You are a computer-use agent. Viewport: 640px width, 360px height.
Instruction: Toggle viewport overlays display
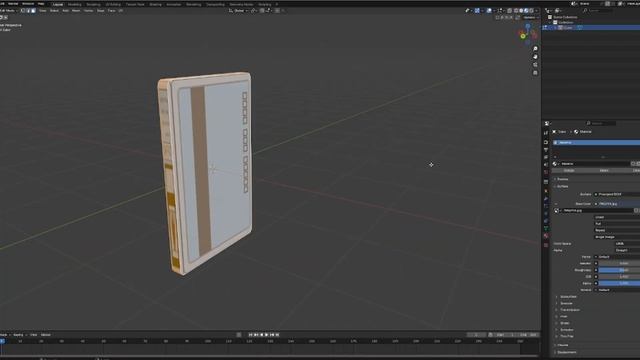pyautogui.click(x=489, y=11)
